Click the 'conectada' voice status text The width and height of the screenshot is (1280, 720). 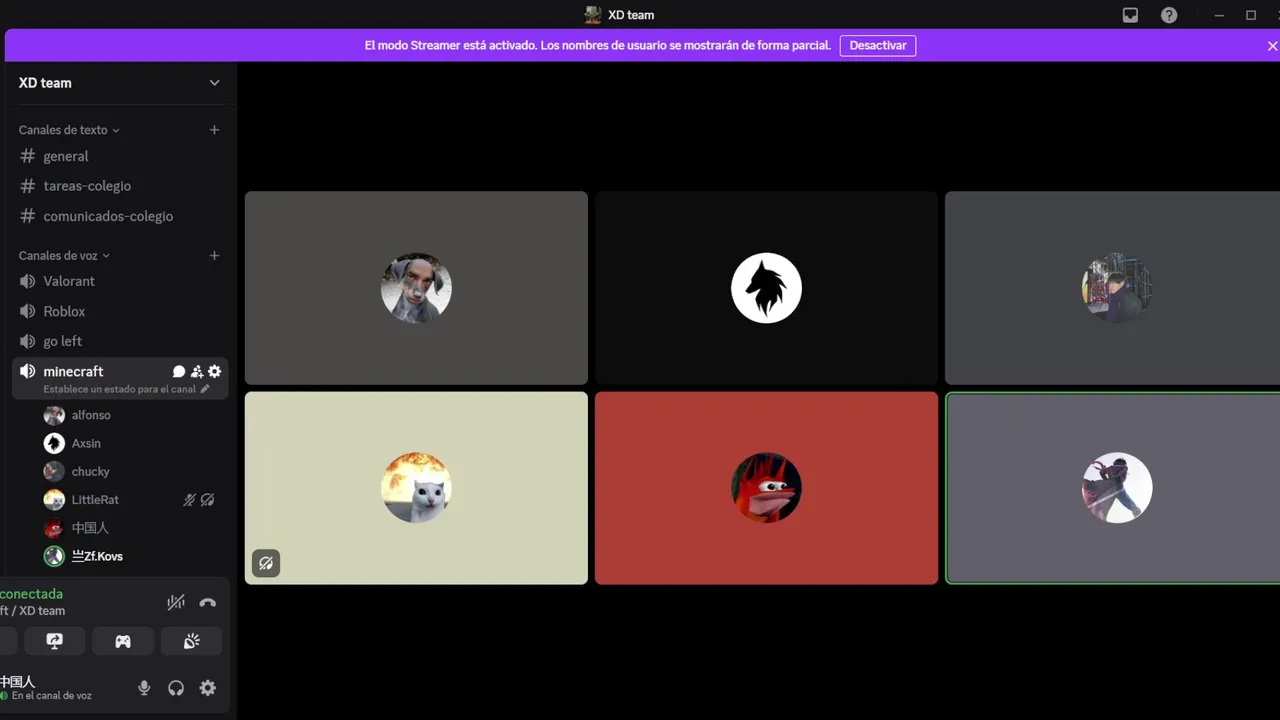31,594
